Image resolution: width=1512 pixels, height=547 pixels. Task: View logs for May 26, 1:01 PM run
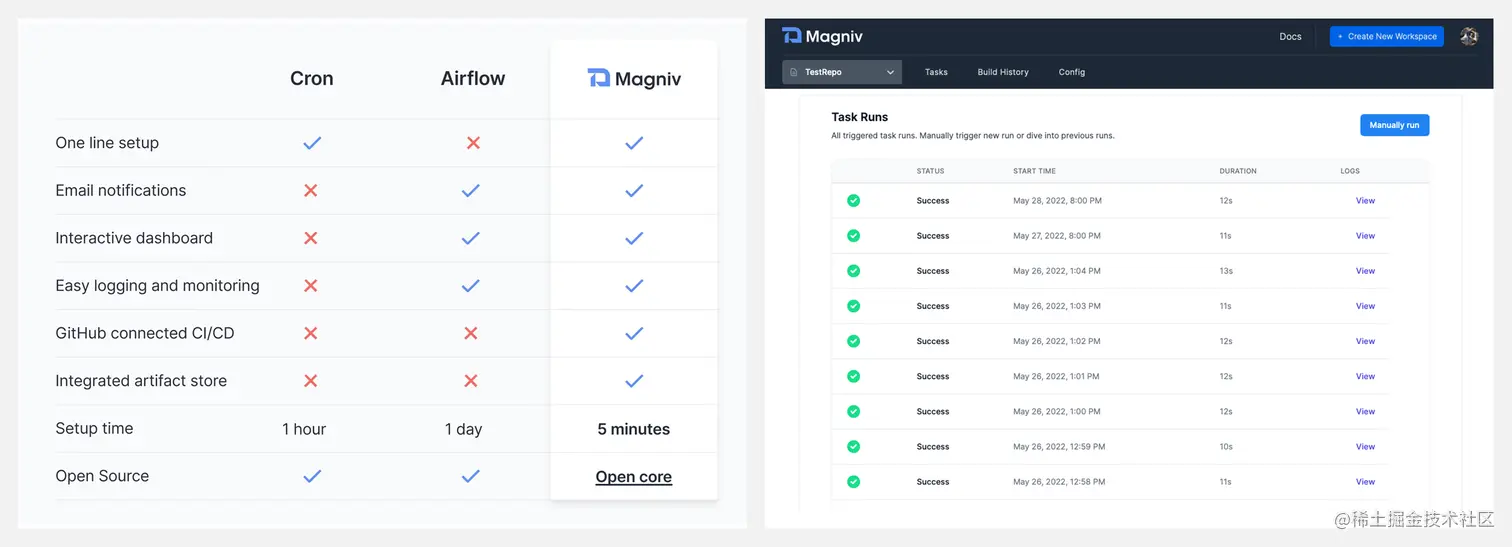click(1365, 376)
